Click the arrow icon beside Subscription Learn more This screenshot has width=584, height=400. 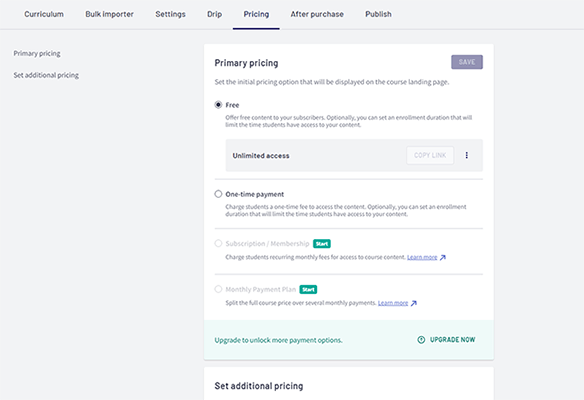[x=442, y=257]
